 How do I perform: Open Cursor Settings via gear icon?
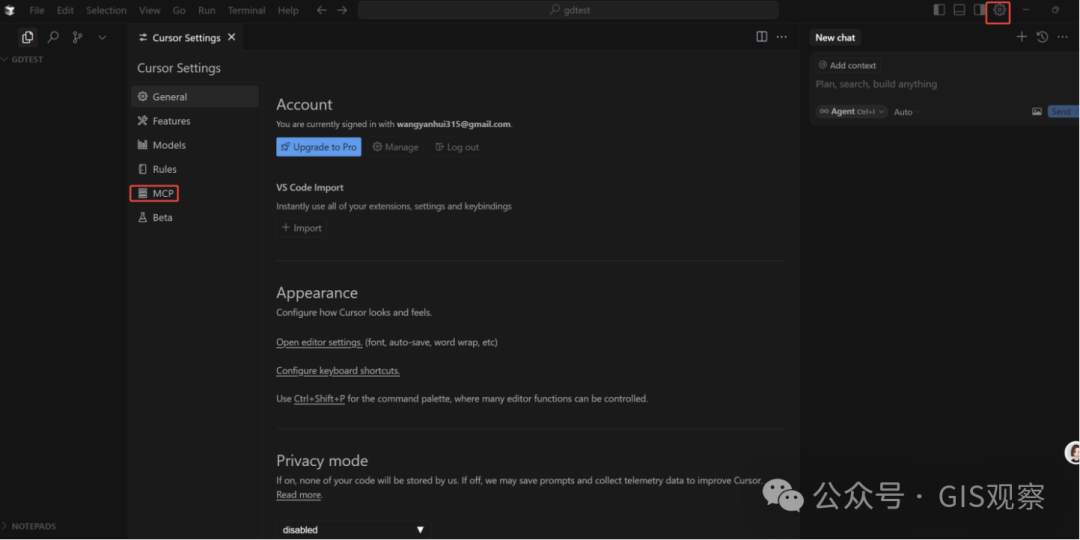999,10
